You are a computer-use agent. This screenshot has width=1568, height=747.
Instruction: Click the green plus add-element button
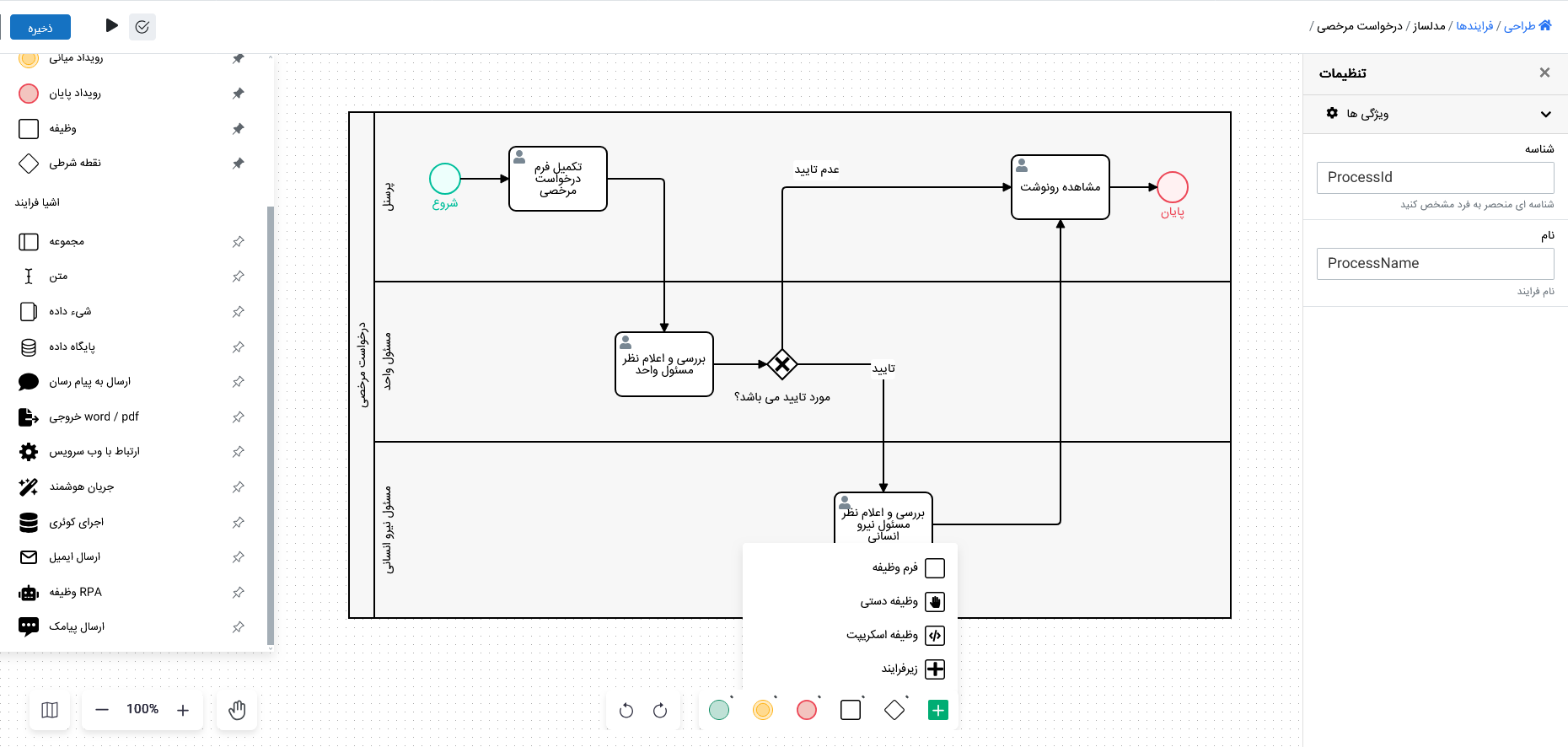point(937,711)
